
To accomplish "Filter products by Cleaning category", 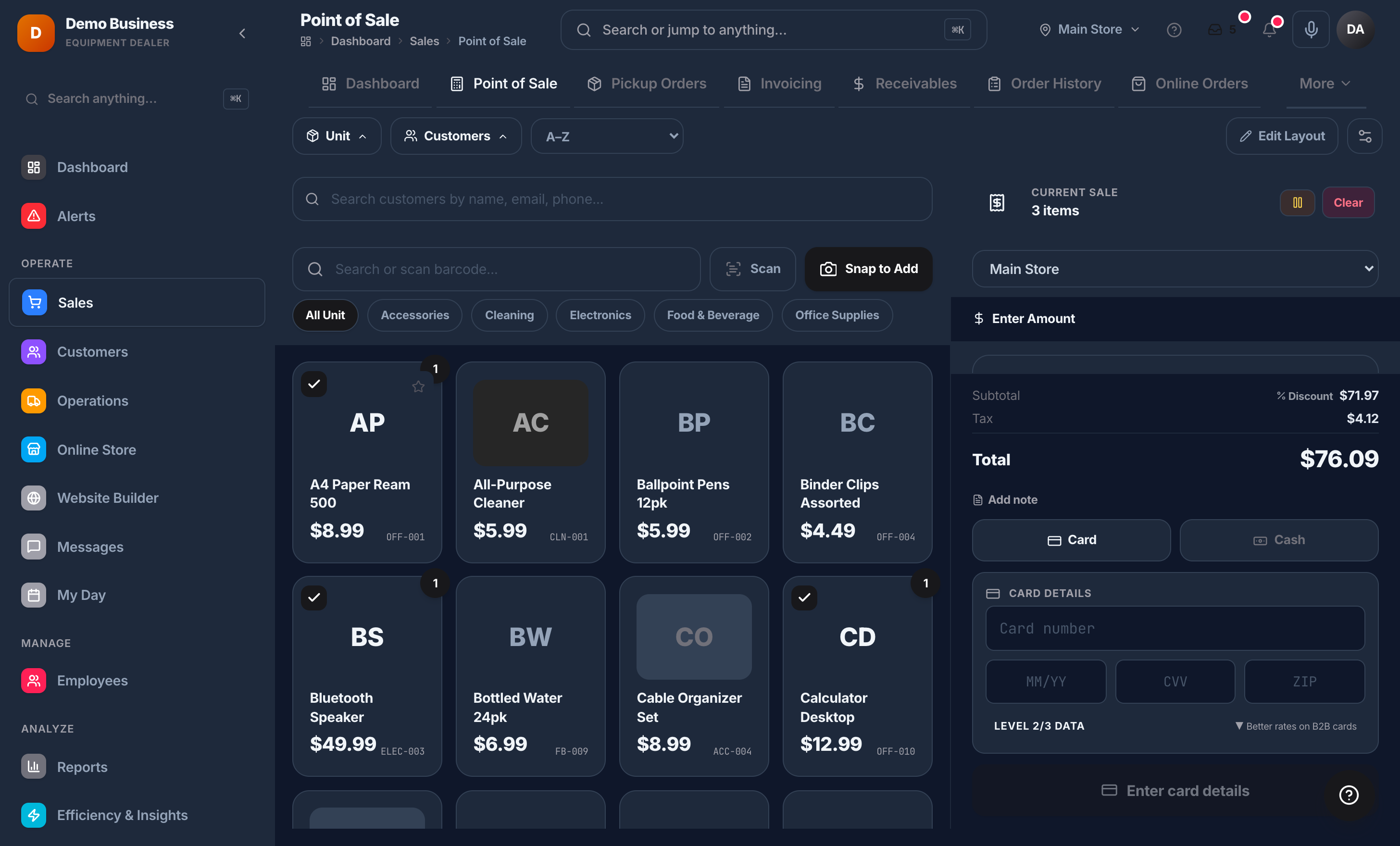I will coord(509,315).
